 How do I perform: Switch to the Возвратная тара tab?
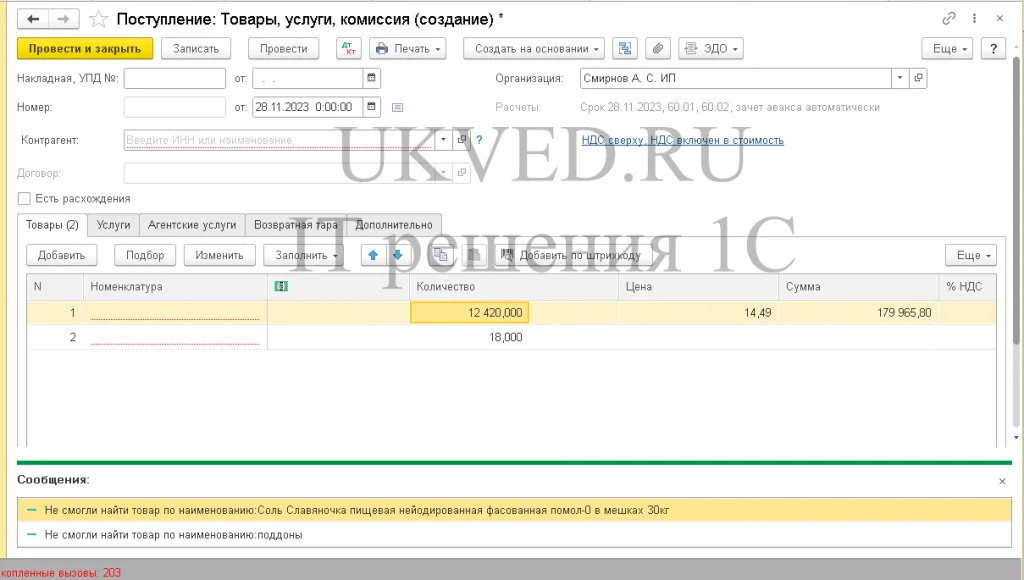coord(296,225)
